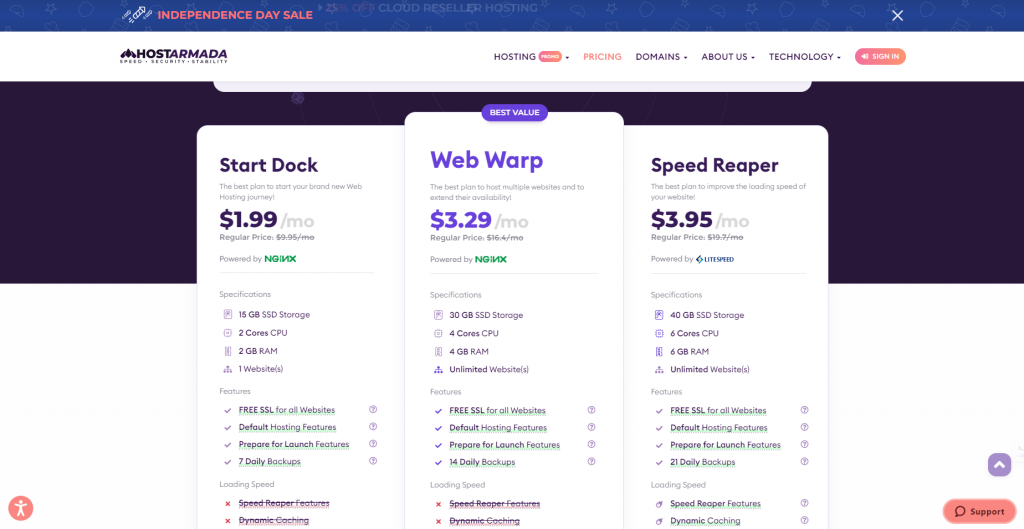This screenshot has width=1024, height=529.
Task: Expand the Hosting menu
Action: (531, 57)
